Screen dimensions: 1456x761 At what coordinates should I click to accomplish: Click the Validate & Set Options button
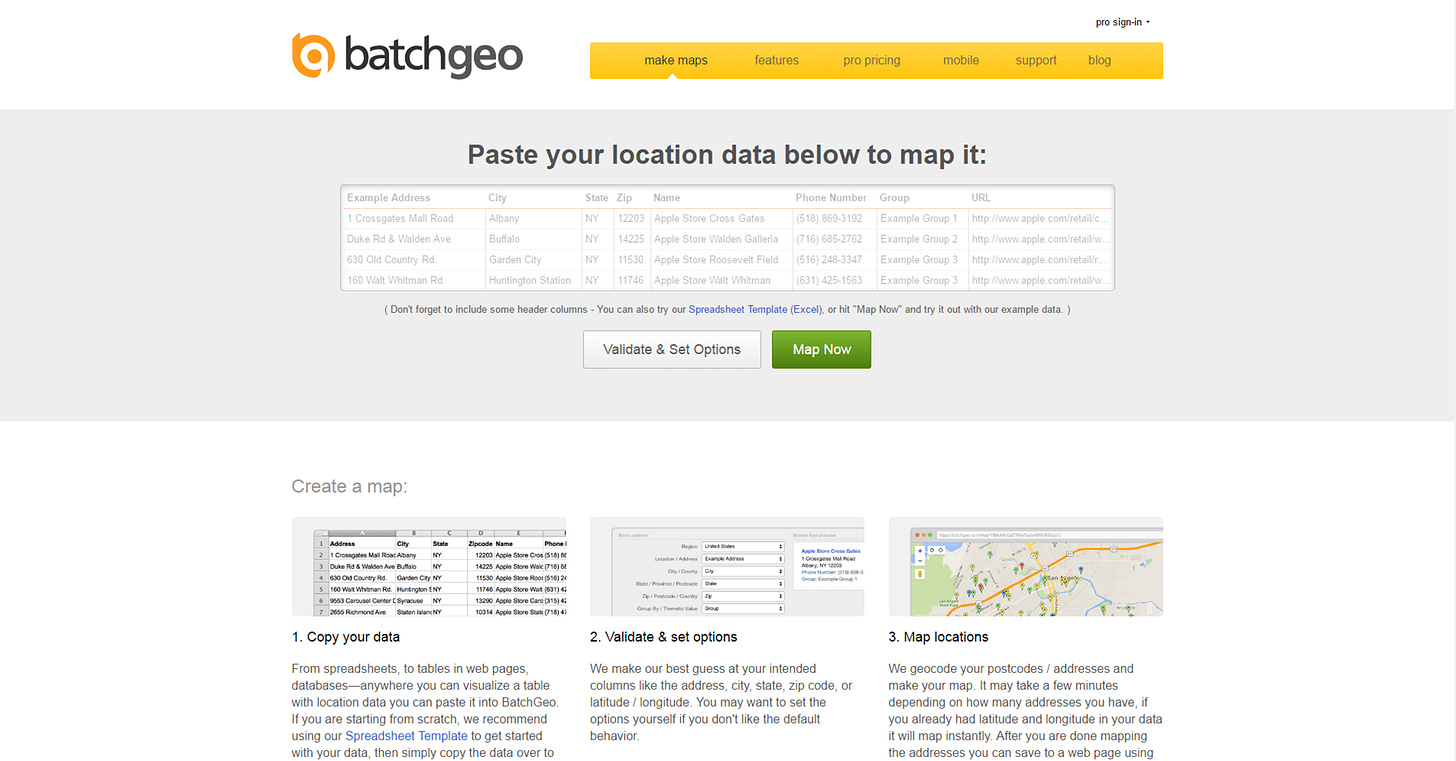coord(672,349)
